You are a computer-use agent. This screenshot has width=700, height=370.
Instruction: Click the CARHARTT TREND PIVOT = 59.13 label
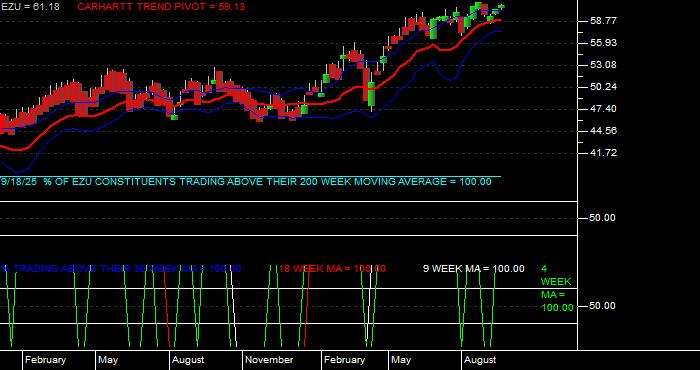point(161,7)
